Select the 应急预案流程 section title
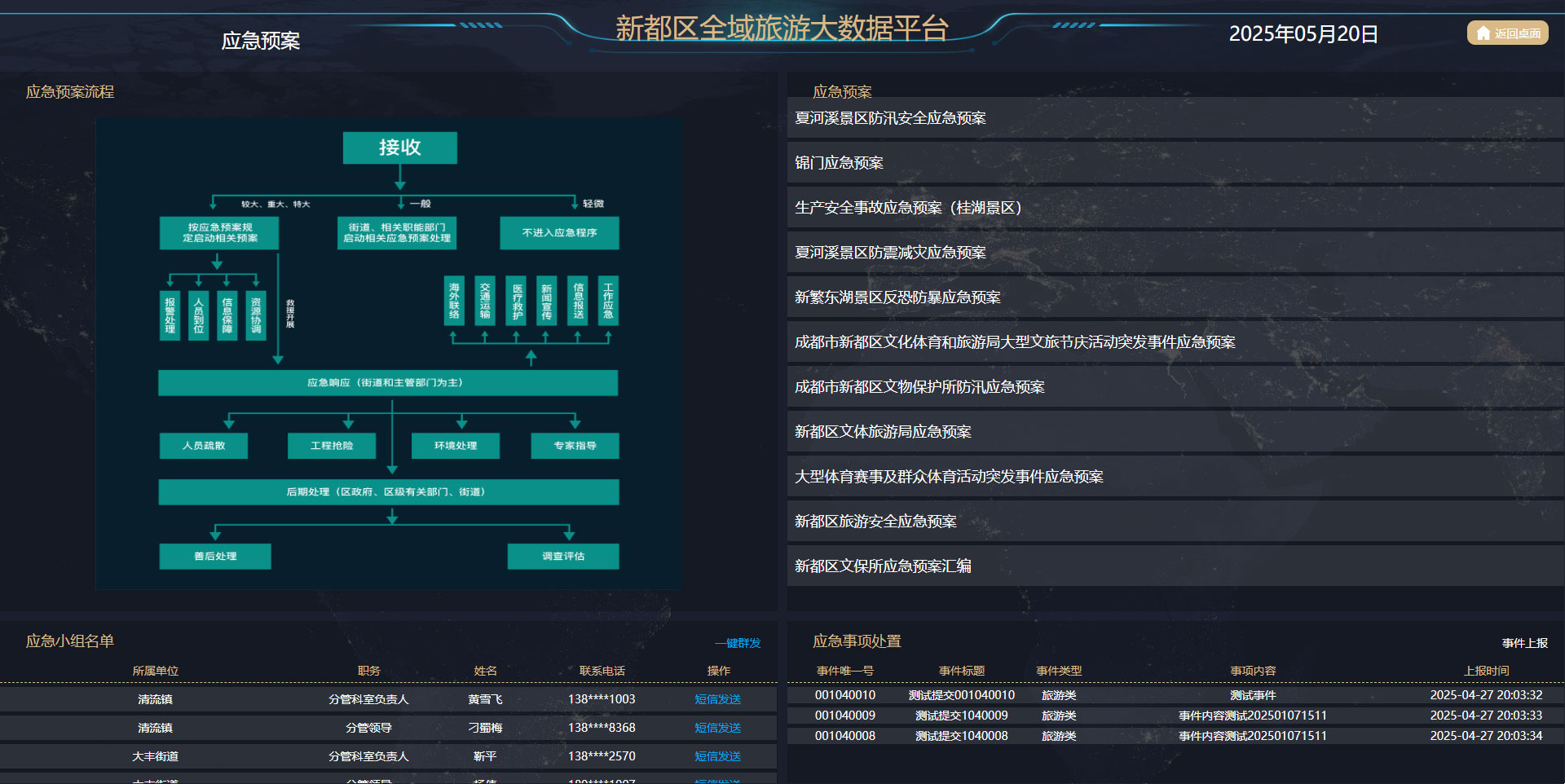Viewport: 1565px width, 784px height. [70, 92]
